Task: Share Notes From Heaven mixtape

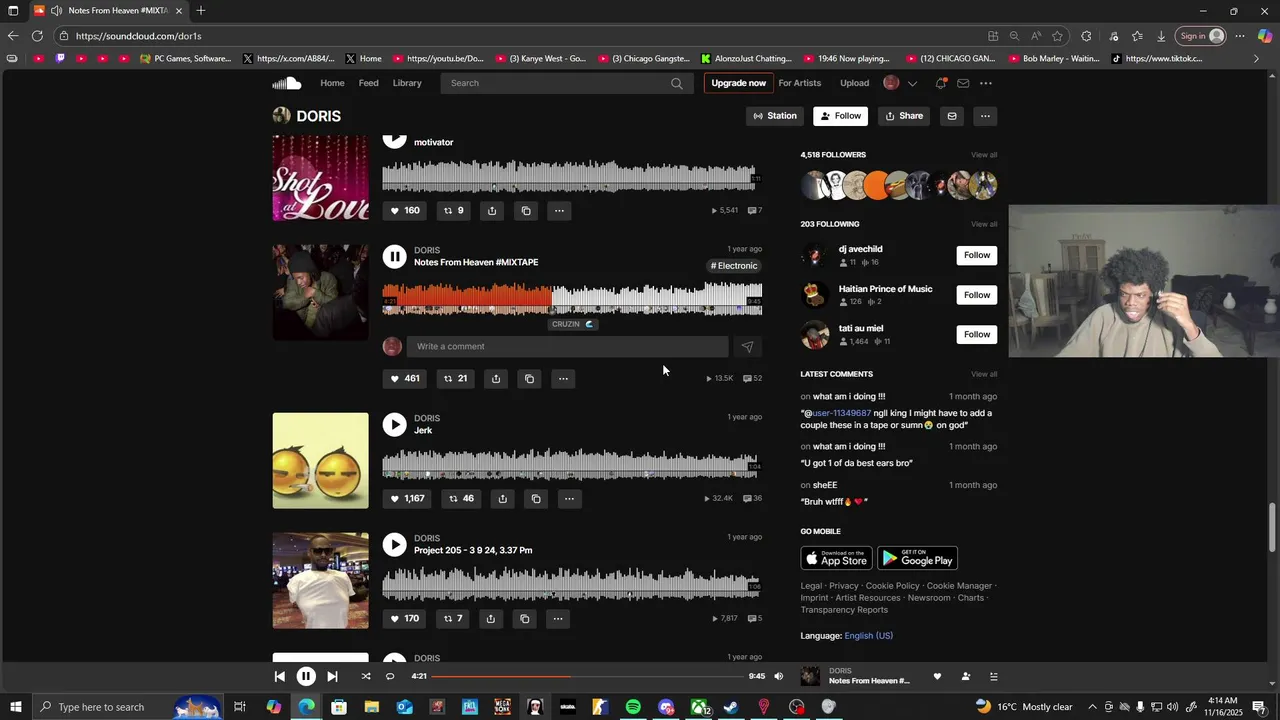Action: pyautogui.click(x=496, y=378)
